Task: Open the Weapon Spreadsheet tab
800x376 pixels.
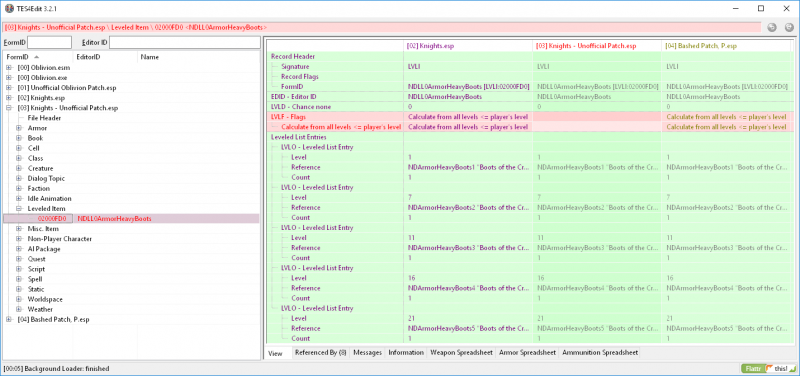Action: (x=461, y=353)
